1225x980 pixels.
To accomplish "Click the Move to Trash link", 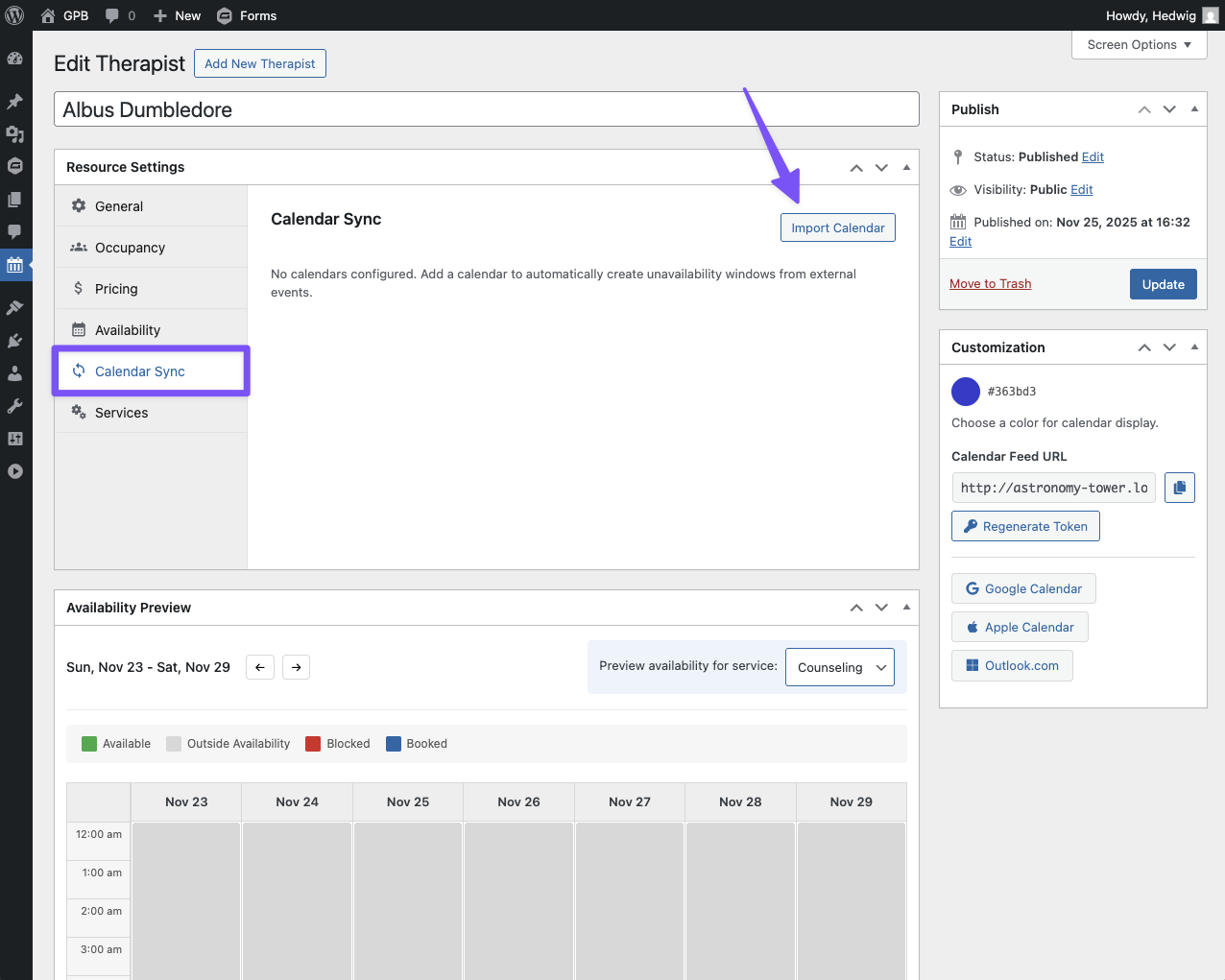I will point(990,284).
